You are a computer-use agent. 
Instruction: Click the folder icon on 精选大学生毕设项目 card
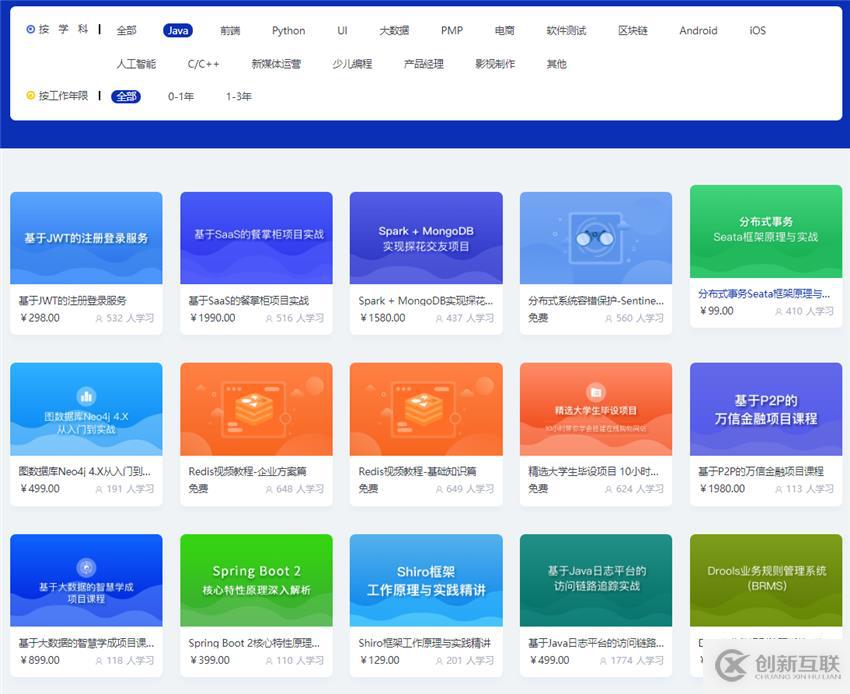596,391
